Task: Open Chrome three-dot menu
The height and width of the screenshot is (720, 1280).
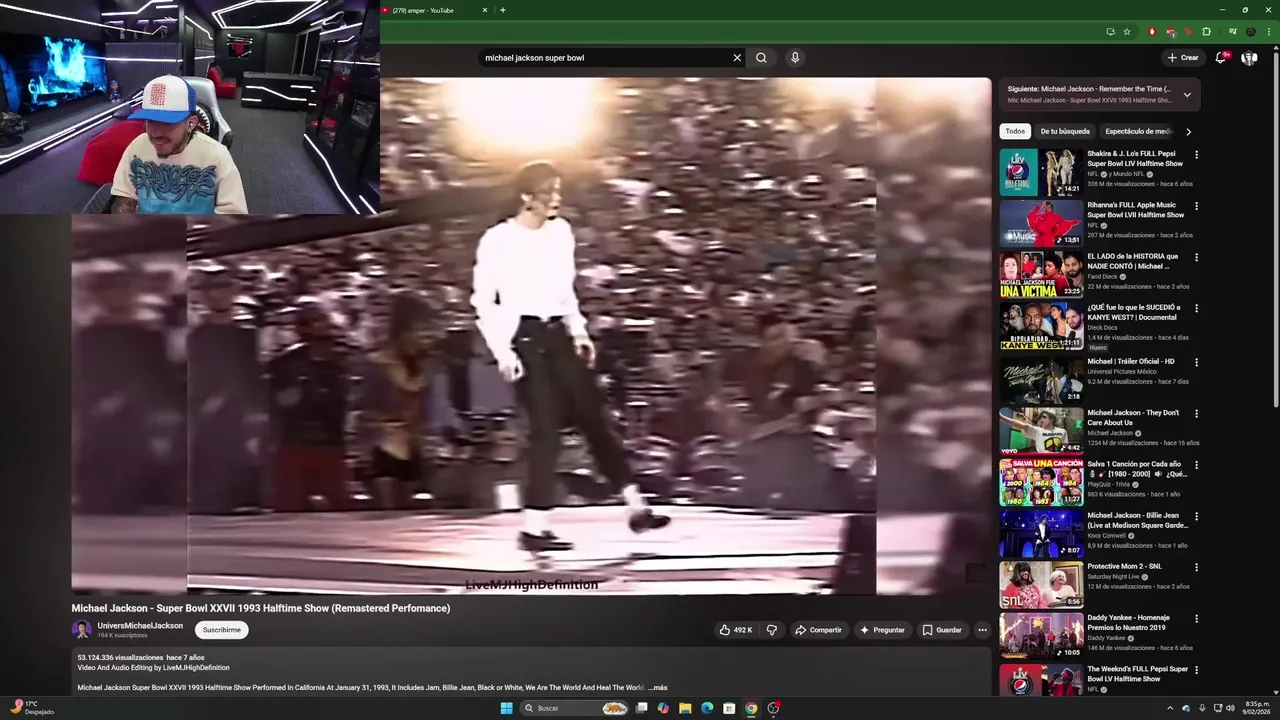Action: click(x=1268, y=32)
